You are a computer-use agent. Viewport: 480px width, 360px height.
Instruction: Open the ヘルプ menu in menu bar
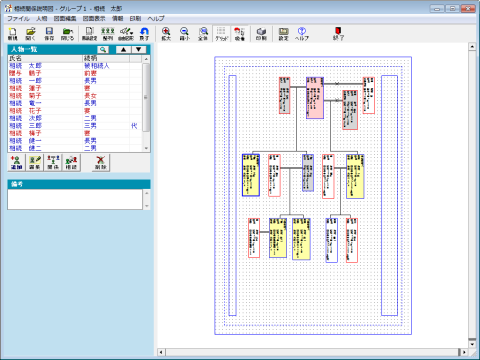(x=156, y=19)
